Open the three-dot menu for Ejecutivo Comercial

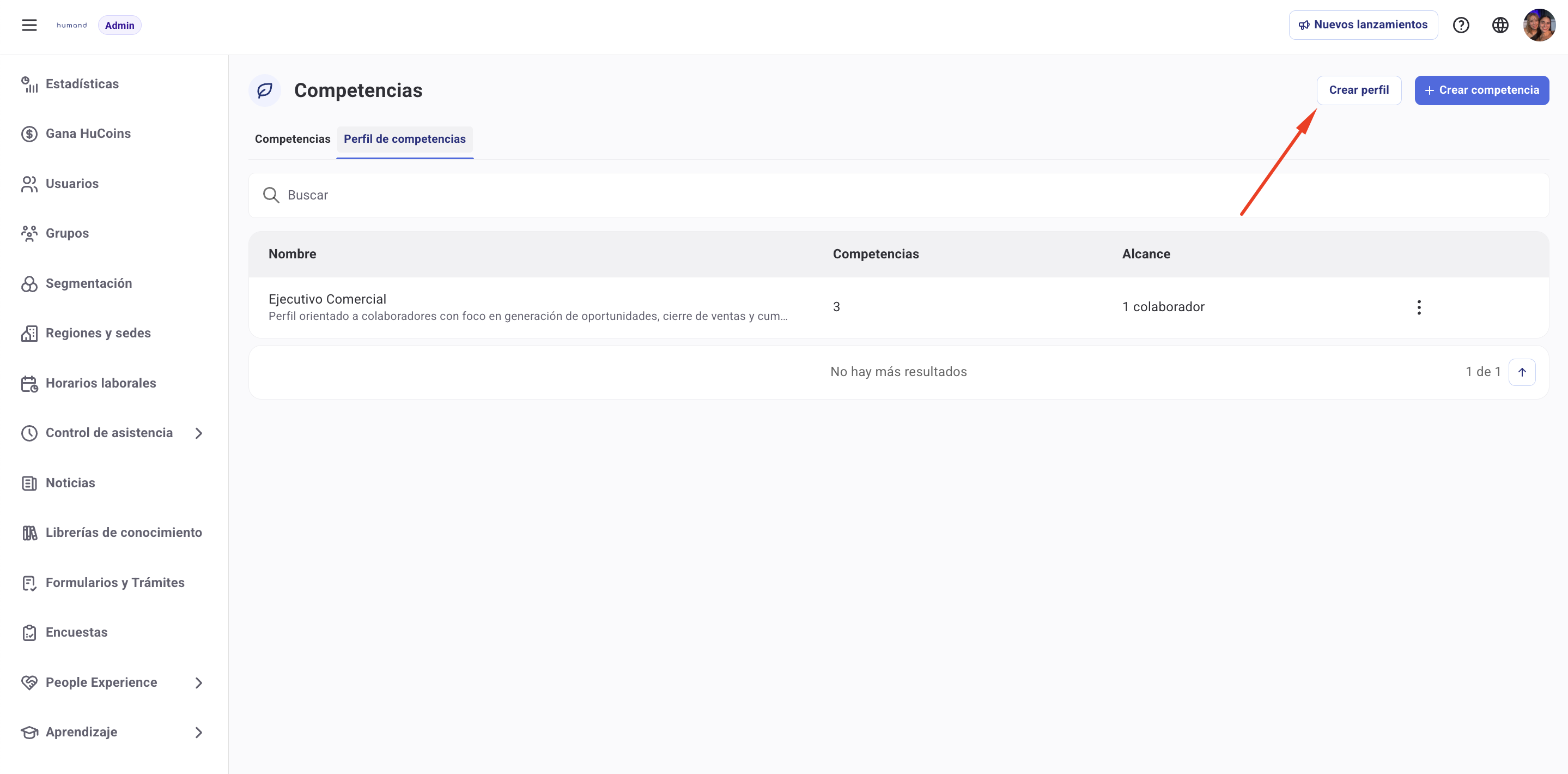pyautogui.click(x=1419, y=307)
